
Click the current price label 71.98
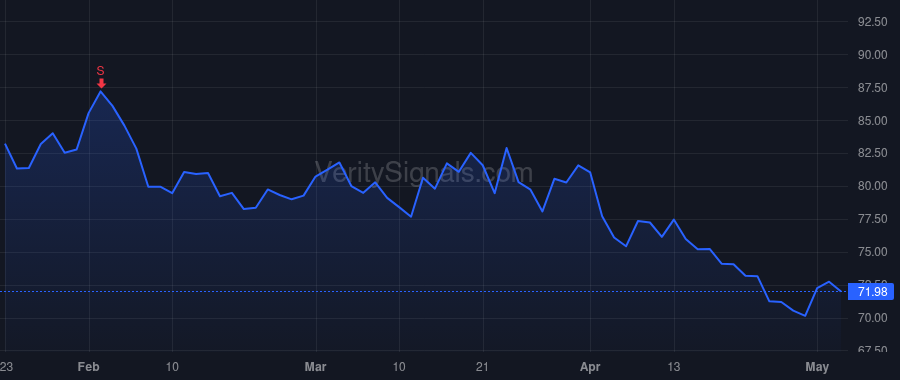click(871, 292)
